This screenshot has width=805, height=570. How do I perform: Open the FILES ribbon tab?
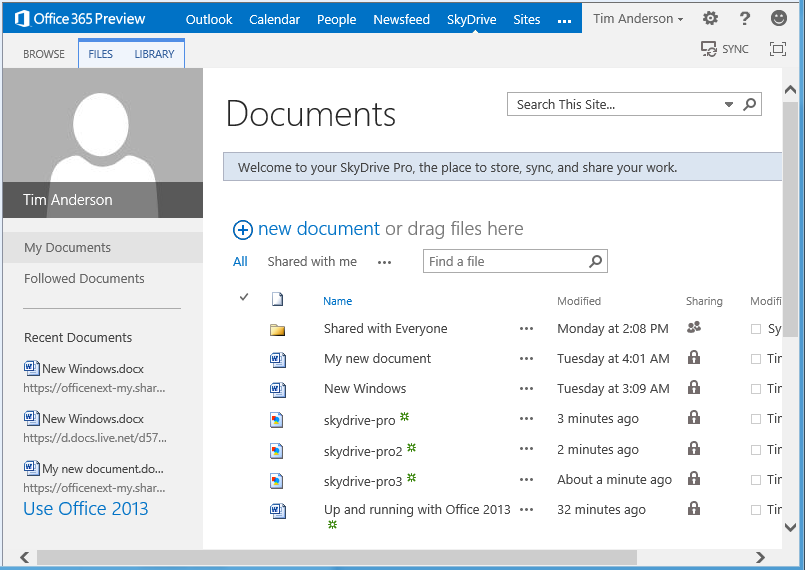pyautogui.click(x=100, y=54)
